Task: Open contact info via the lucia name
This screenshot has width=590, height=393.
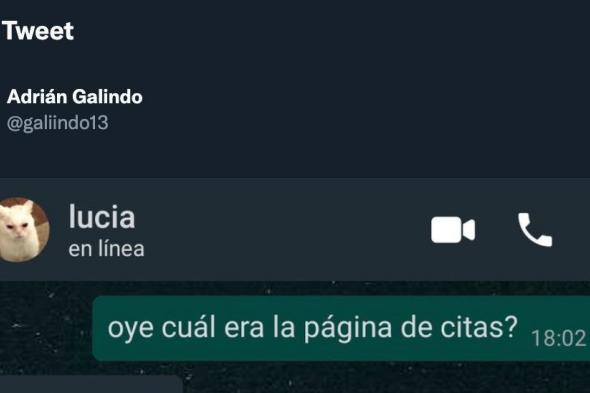Action: pos(102,216)
